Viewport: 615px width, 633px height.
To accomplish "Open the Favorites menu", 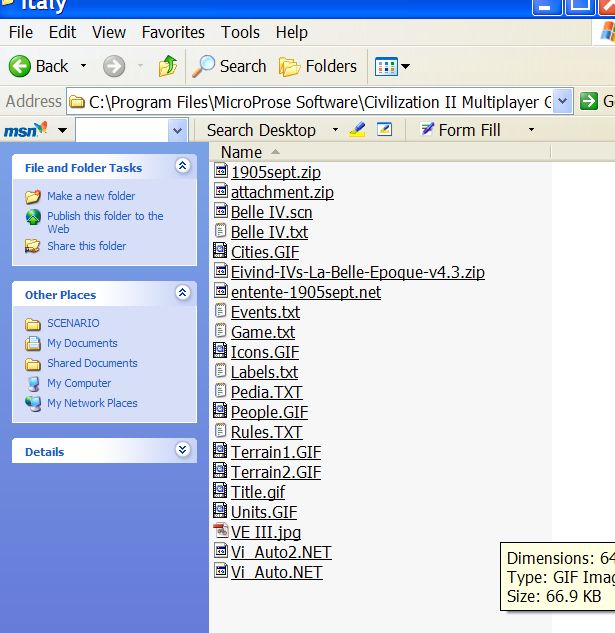I will pyautogui.click(x=172, y=33).
